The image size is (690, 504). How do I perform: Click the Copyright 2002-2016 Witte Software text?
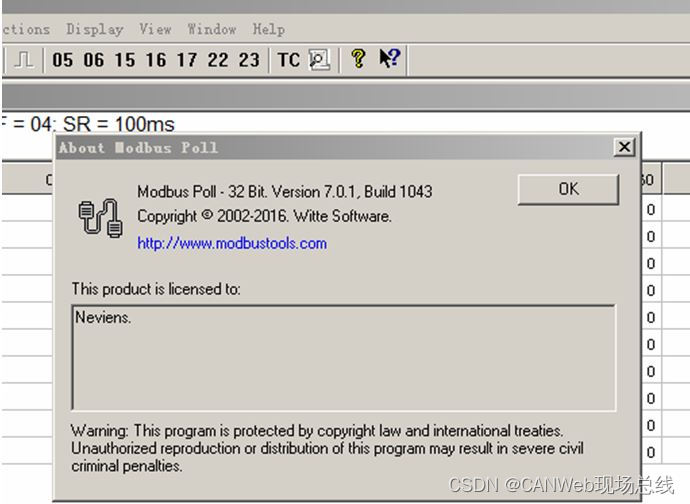(x=264, y=216)
